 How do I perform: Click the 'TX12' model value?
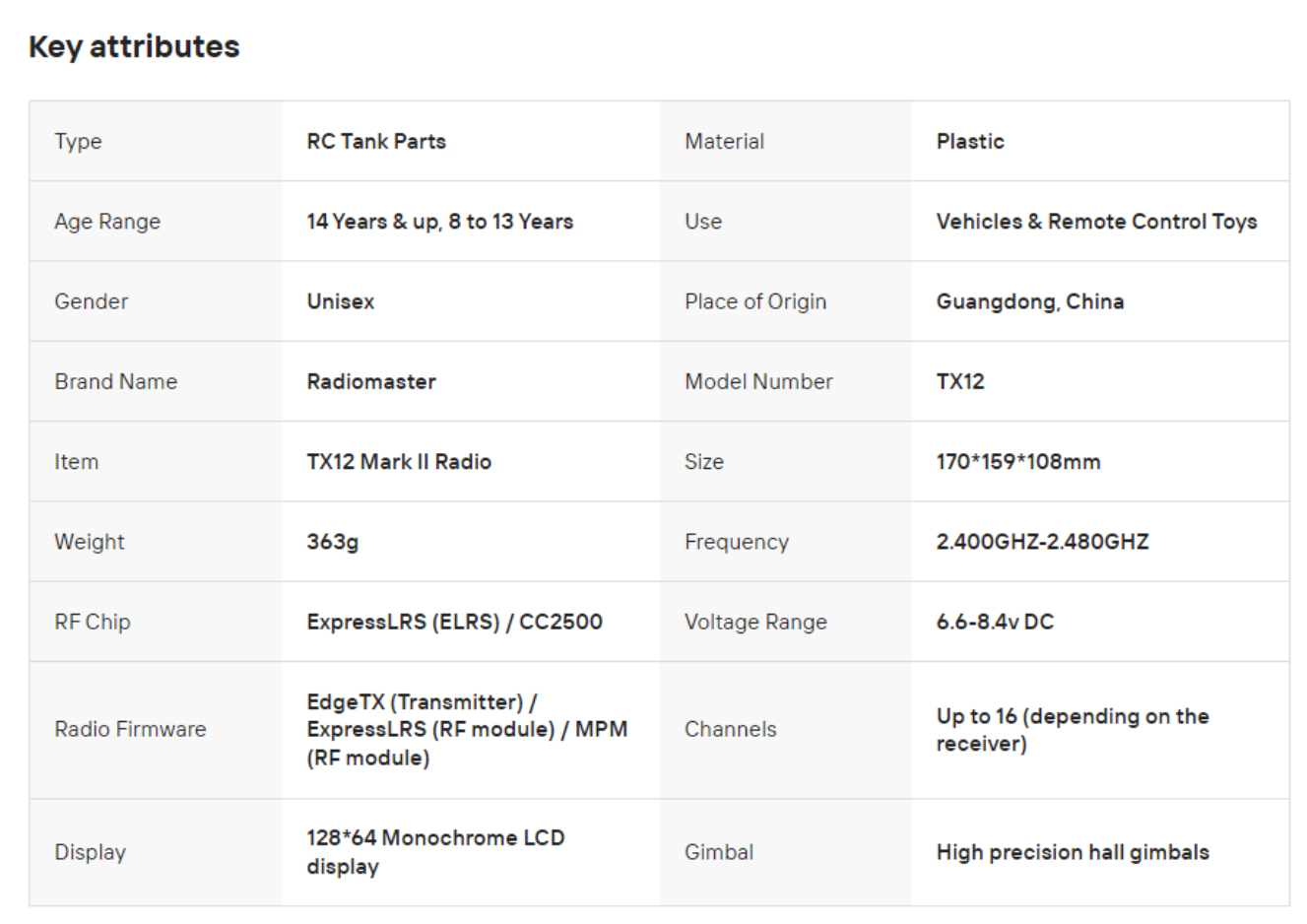coord(960,381)
